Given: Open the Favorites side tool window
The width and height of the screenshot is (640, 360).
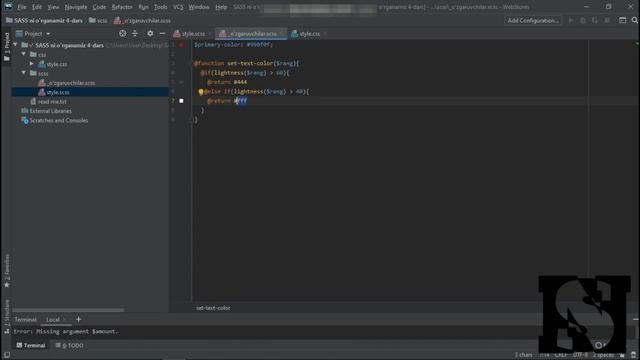Looking at the screenshot, I should pyautogui.click(x=7, y=271).
